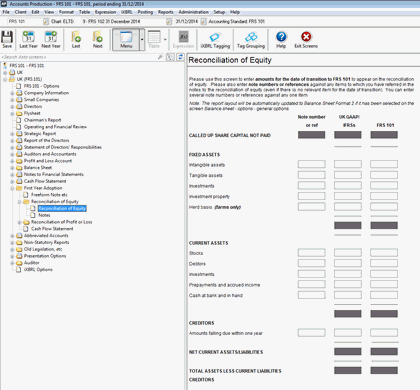This screenshot has height=390, width=420.
Task: Expand the Directors tree folder
Action: coord(12,107)
